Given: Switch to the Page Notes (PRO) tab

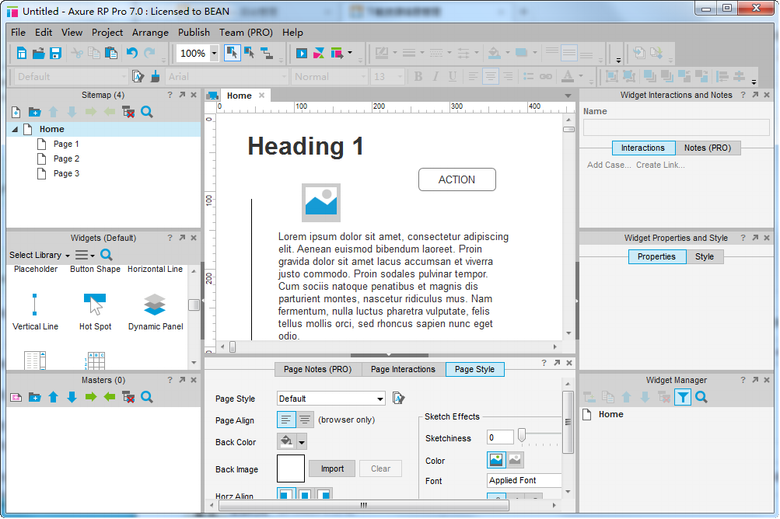Looking at the screenshot, I should [x=317, y=369].
